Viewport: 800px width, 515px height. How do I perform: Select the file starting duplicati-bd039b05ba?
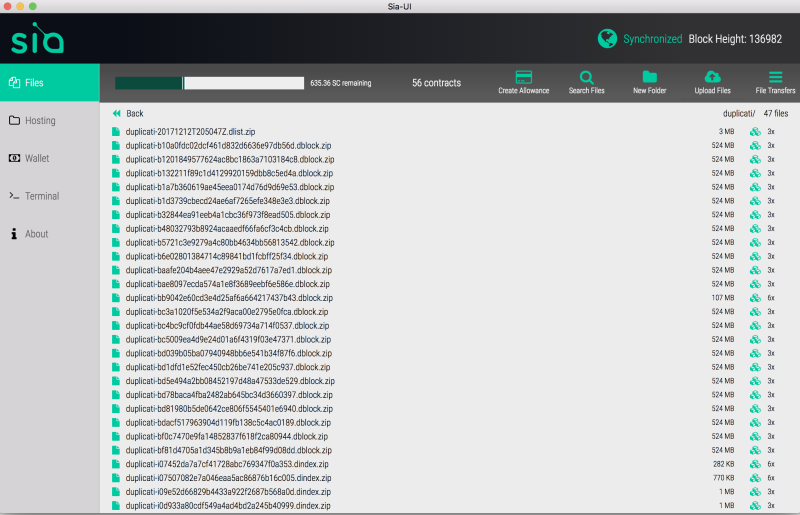pos(229,353)
